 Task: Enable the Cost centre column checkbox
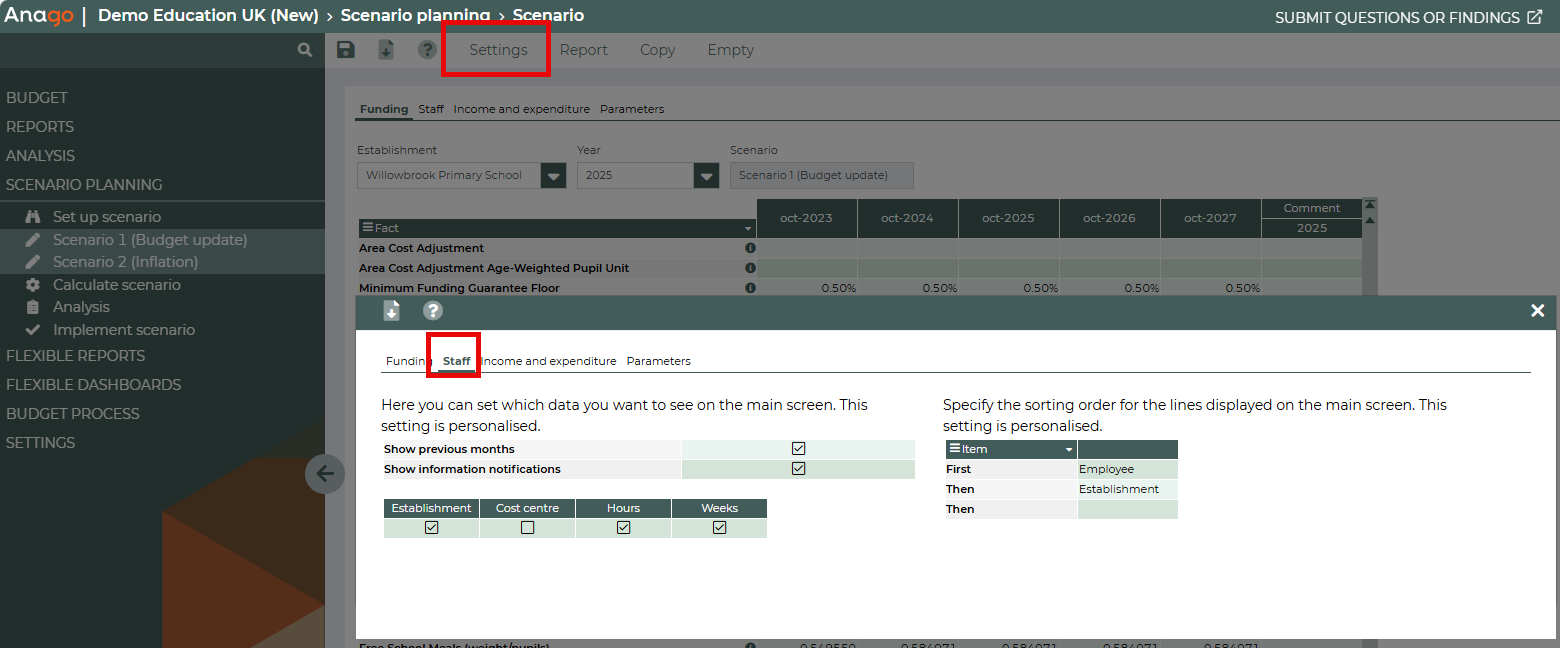(x=527, y=528)
